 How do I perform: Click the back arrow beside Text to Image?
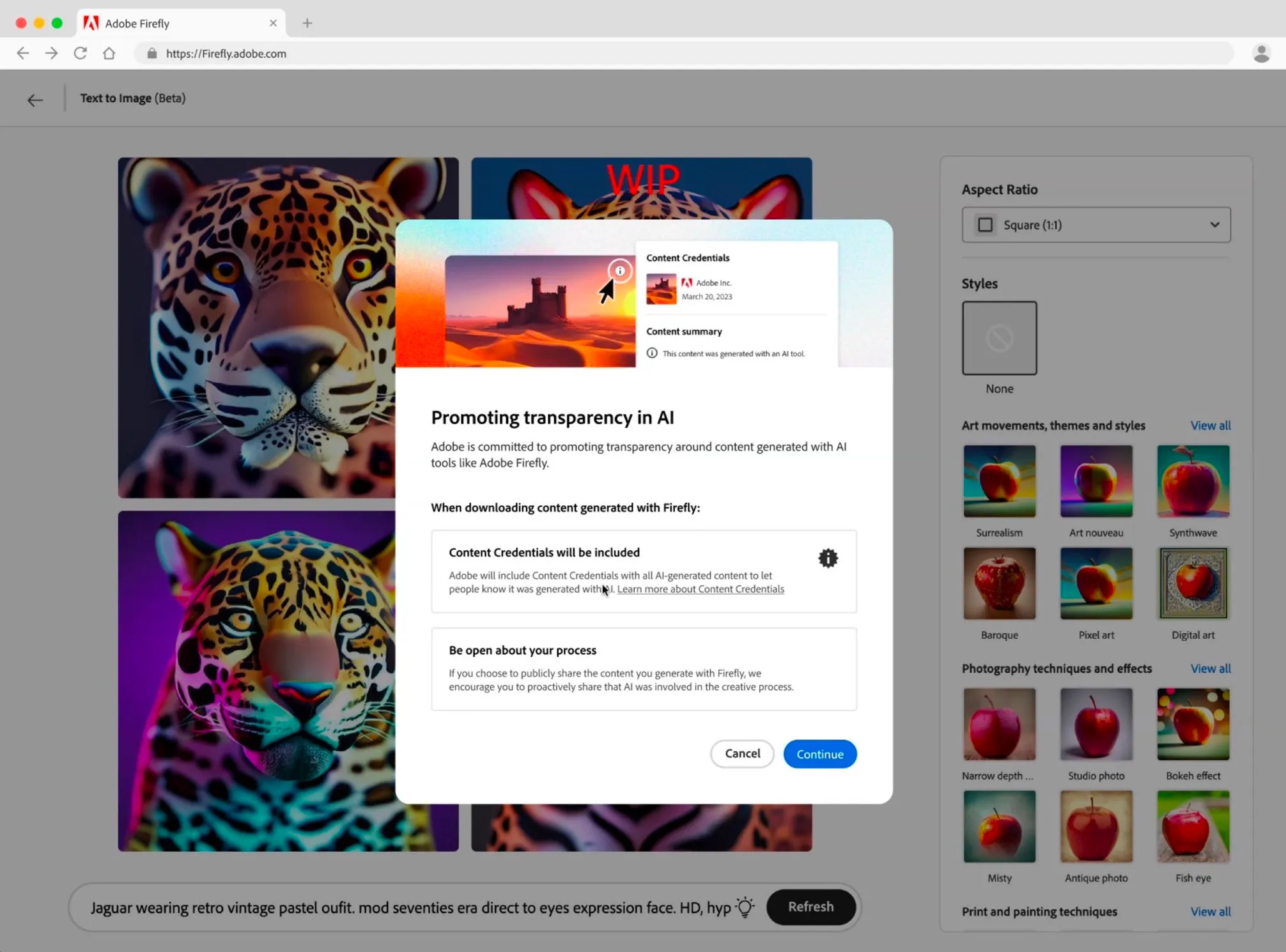pyautogui.click(x=35, y=99)
